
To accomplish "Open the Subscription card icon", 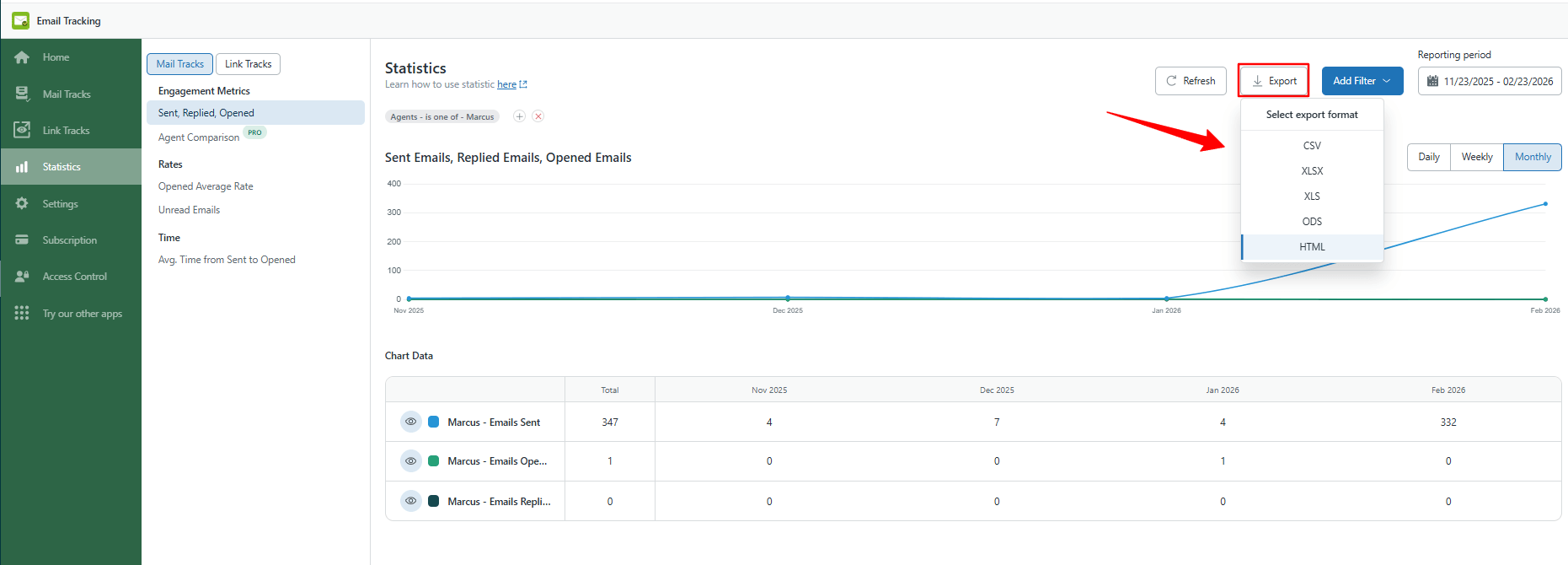I will pos(22,240).
